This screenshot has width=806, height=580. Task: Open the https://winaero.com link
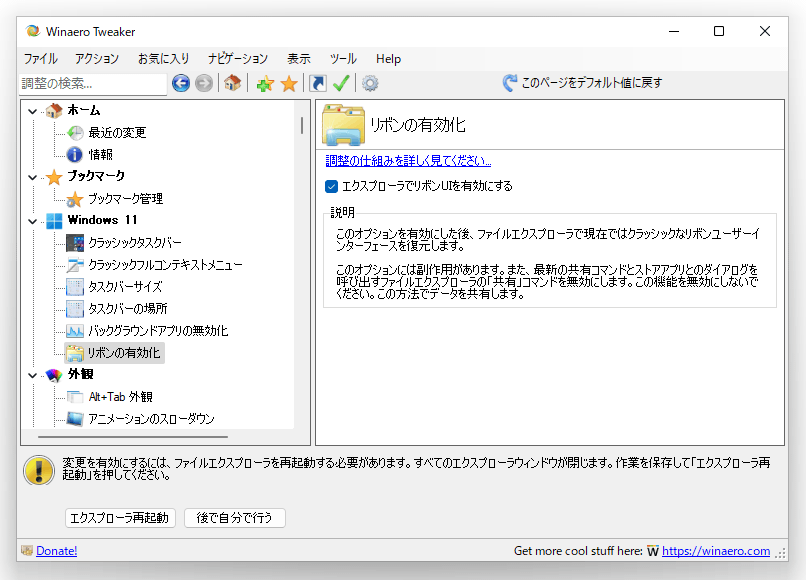[716, 551]
